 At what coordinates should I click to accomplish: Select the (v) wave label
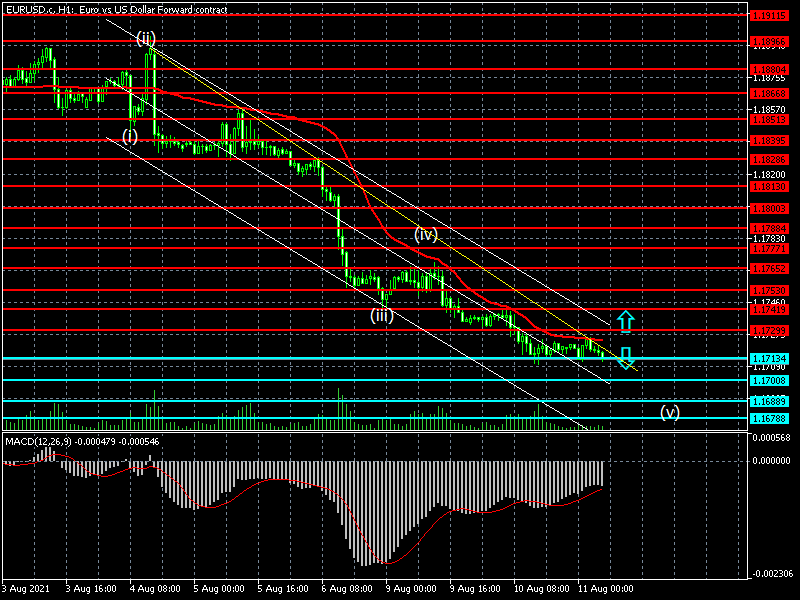point(670,411)
